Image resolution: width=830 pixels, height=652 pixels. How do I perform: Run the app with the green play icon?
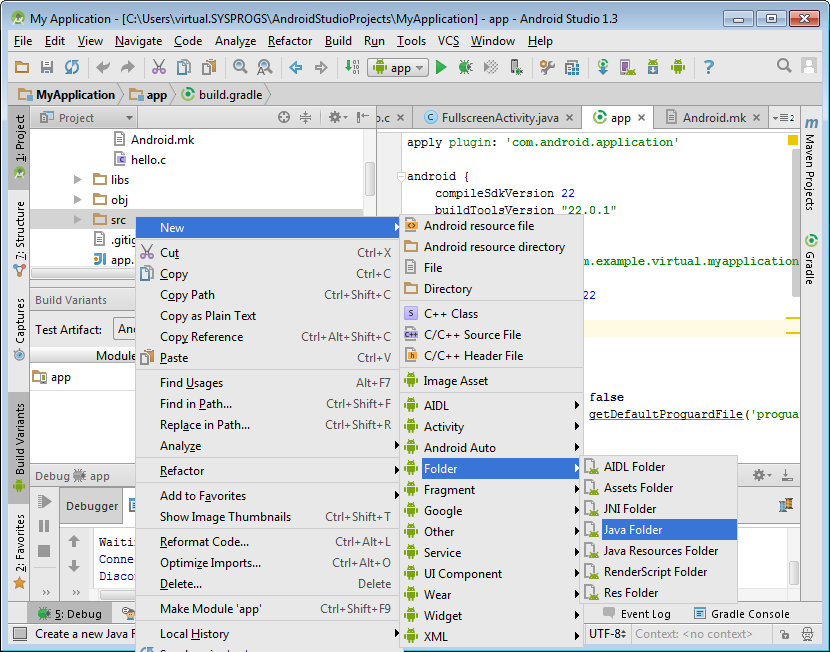click(x=441, y=67)
